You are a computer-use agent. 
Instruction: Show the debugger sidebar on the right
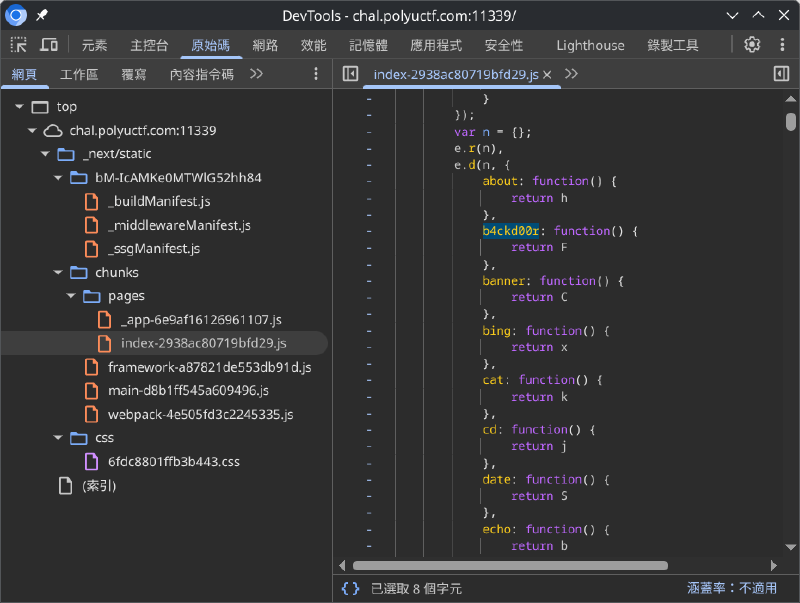[x=781, y=74]
